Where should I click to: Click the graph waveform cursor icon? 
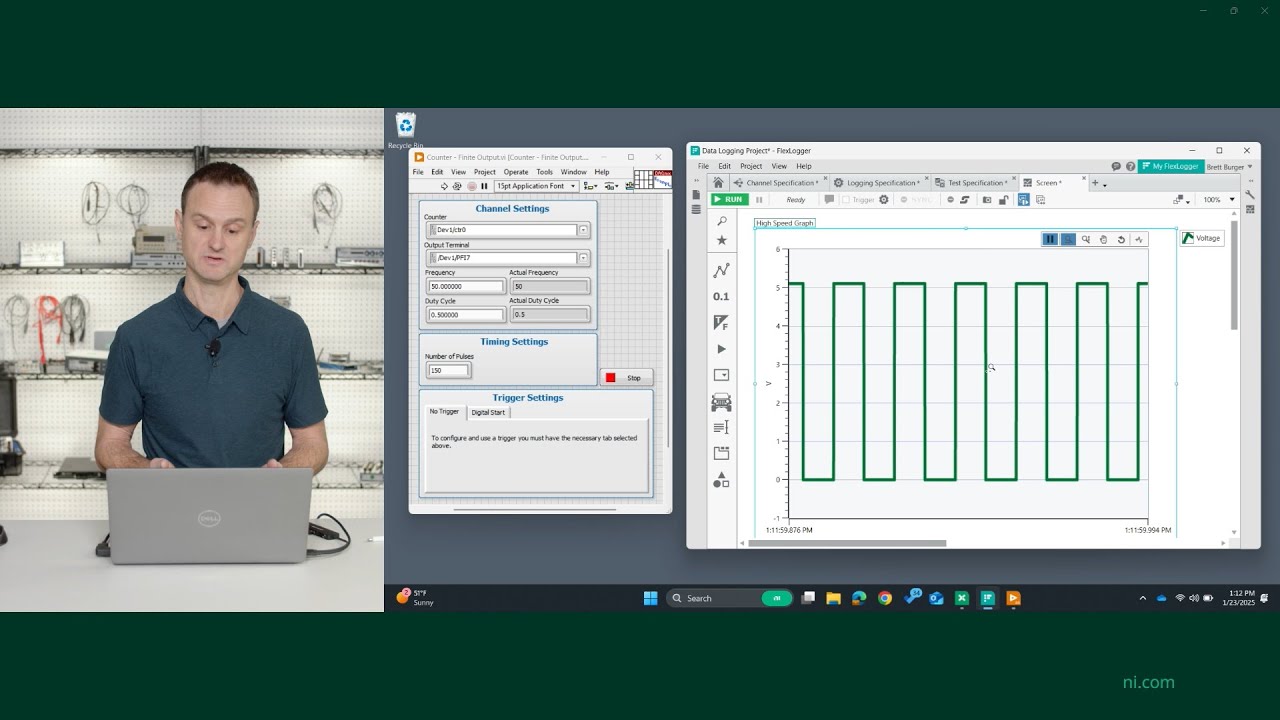pos(1139,239)
